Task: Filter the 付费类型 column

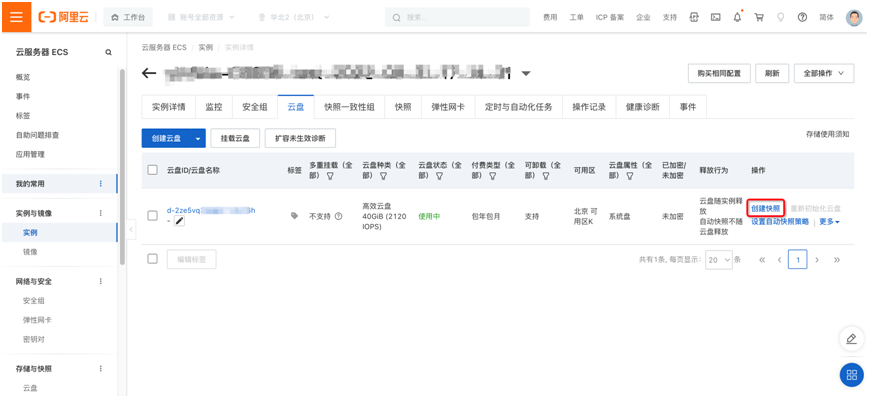Action: click(x=493, y=176)
